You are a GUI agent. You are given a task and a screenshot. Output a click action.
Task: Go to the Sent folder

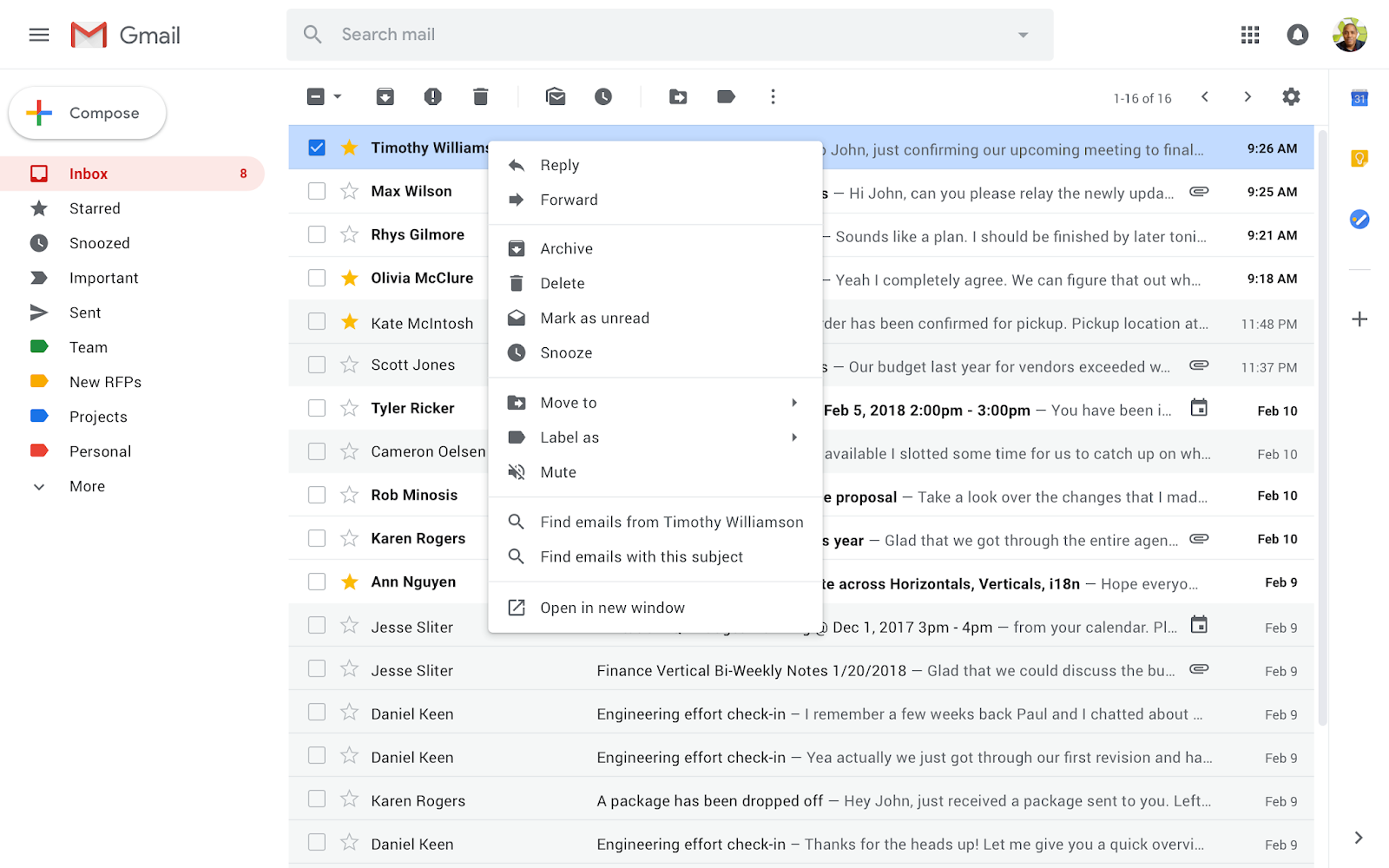coord(84,312)
